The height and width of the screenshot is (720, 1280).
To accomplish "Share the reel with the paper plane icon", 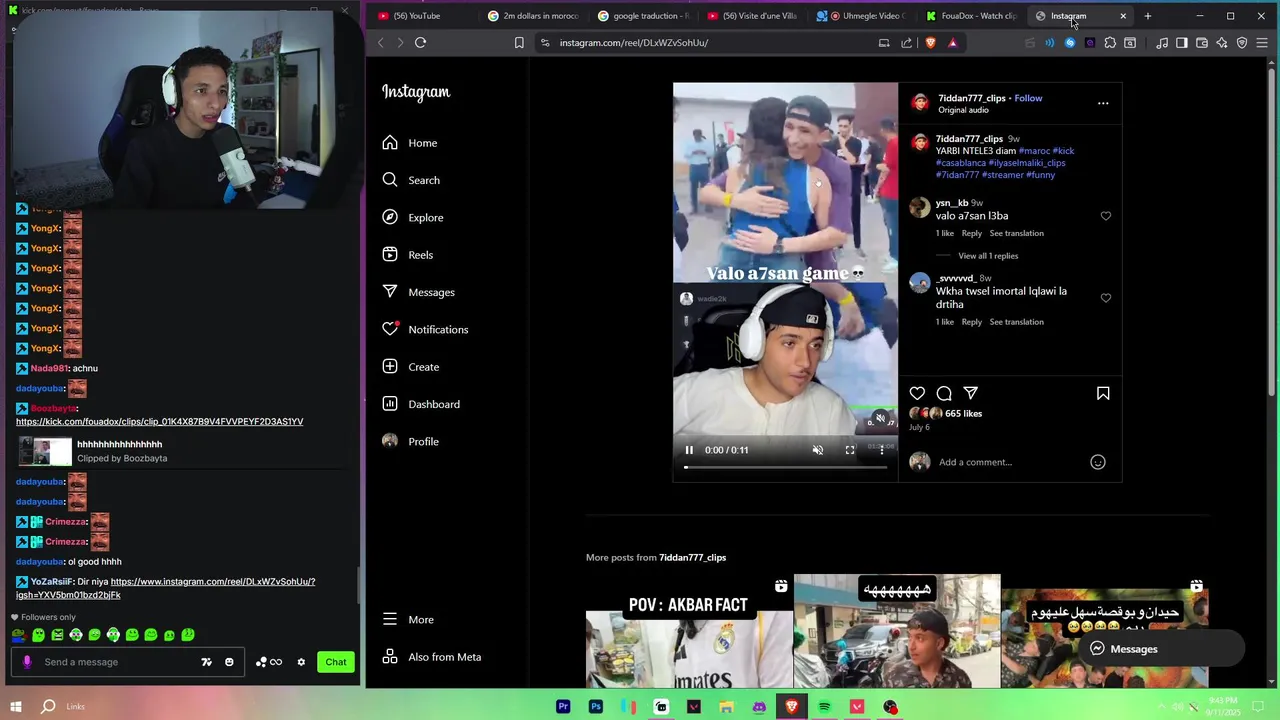I will 970,394.
